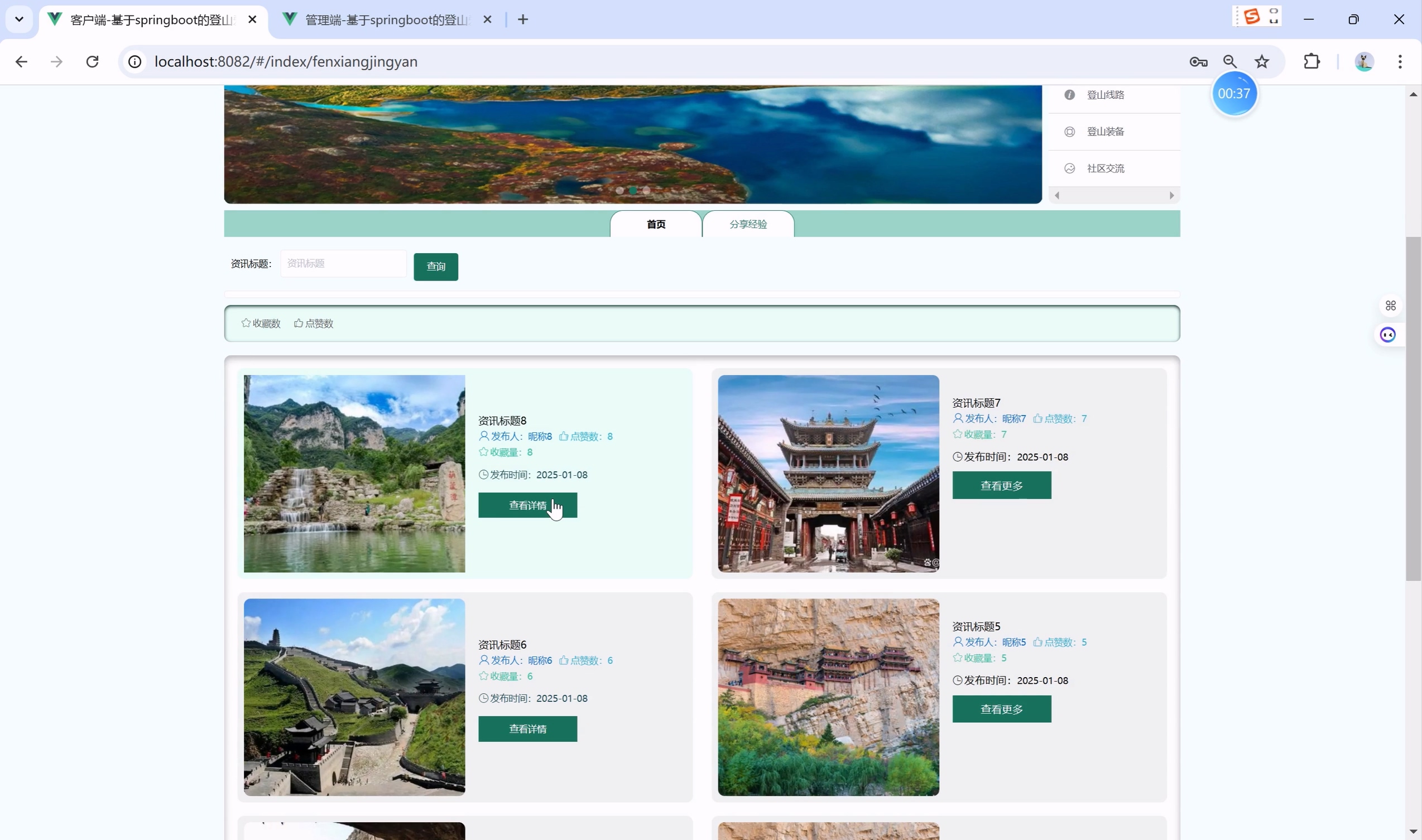Click the site information icon beside the URL
The image size is (1422, 840).
(x=135, y=62)
